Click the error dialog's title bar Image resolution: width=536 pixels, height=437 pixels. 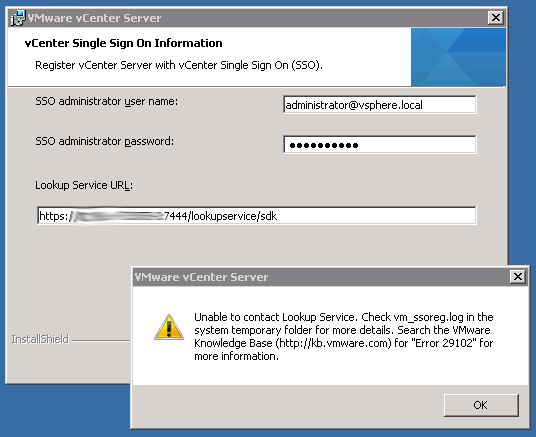point(321,277)
